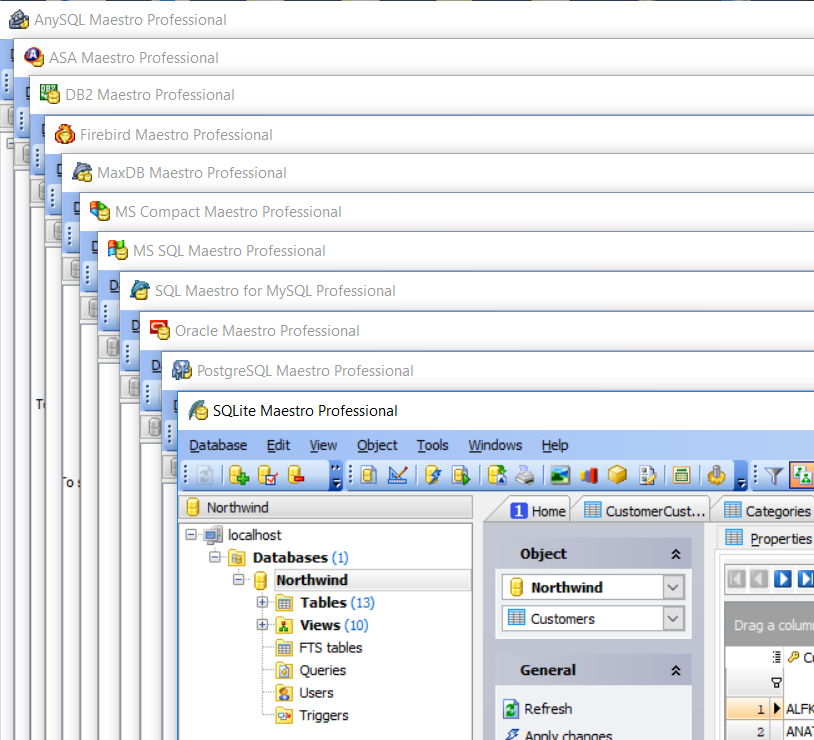Select Users in database tree

(x=316, y=693)
